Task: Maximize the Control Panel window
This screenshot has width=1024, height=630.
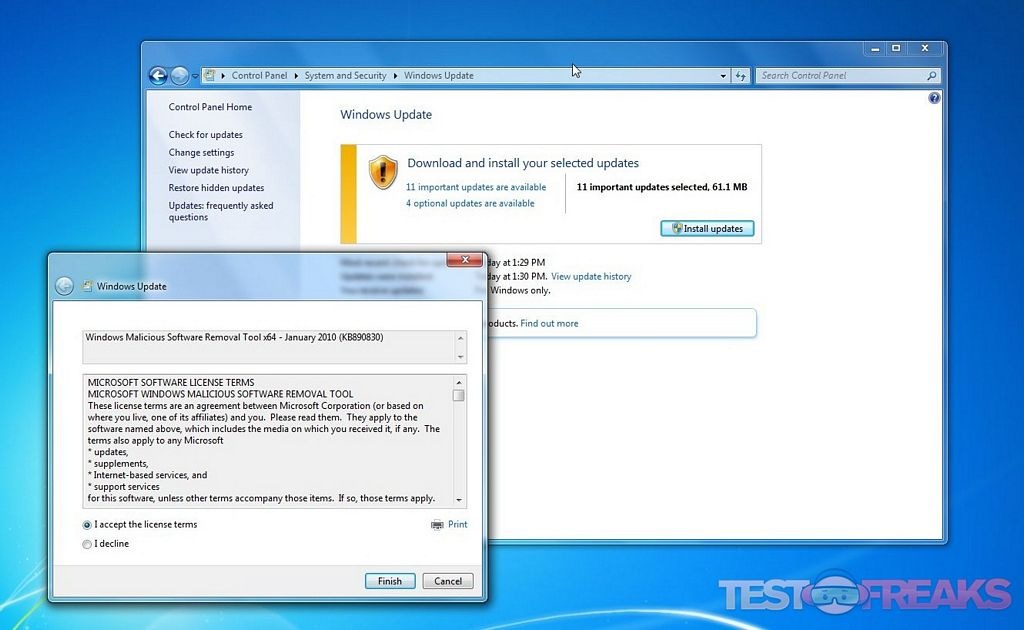Action: pyautogui.click(x=896, y=48)
